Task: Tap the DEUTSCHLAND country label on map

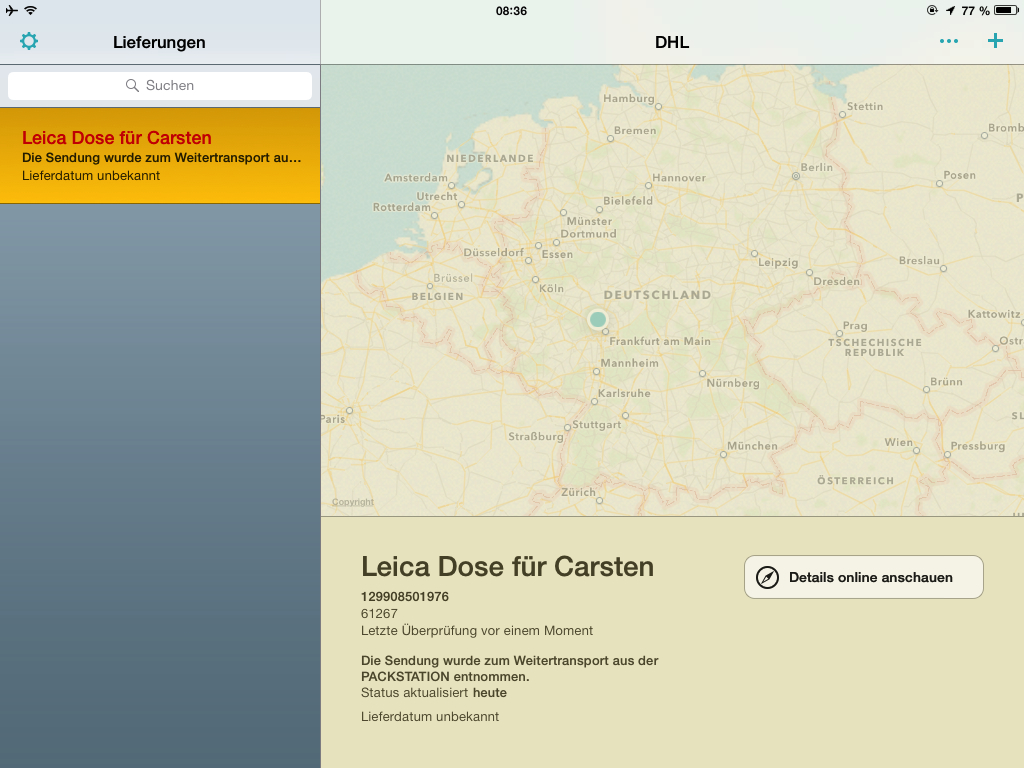Action: coord(658,295)
